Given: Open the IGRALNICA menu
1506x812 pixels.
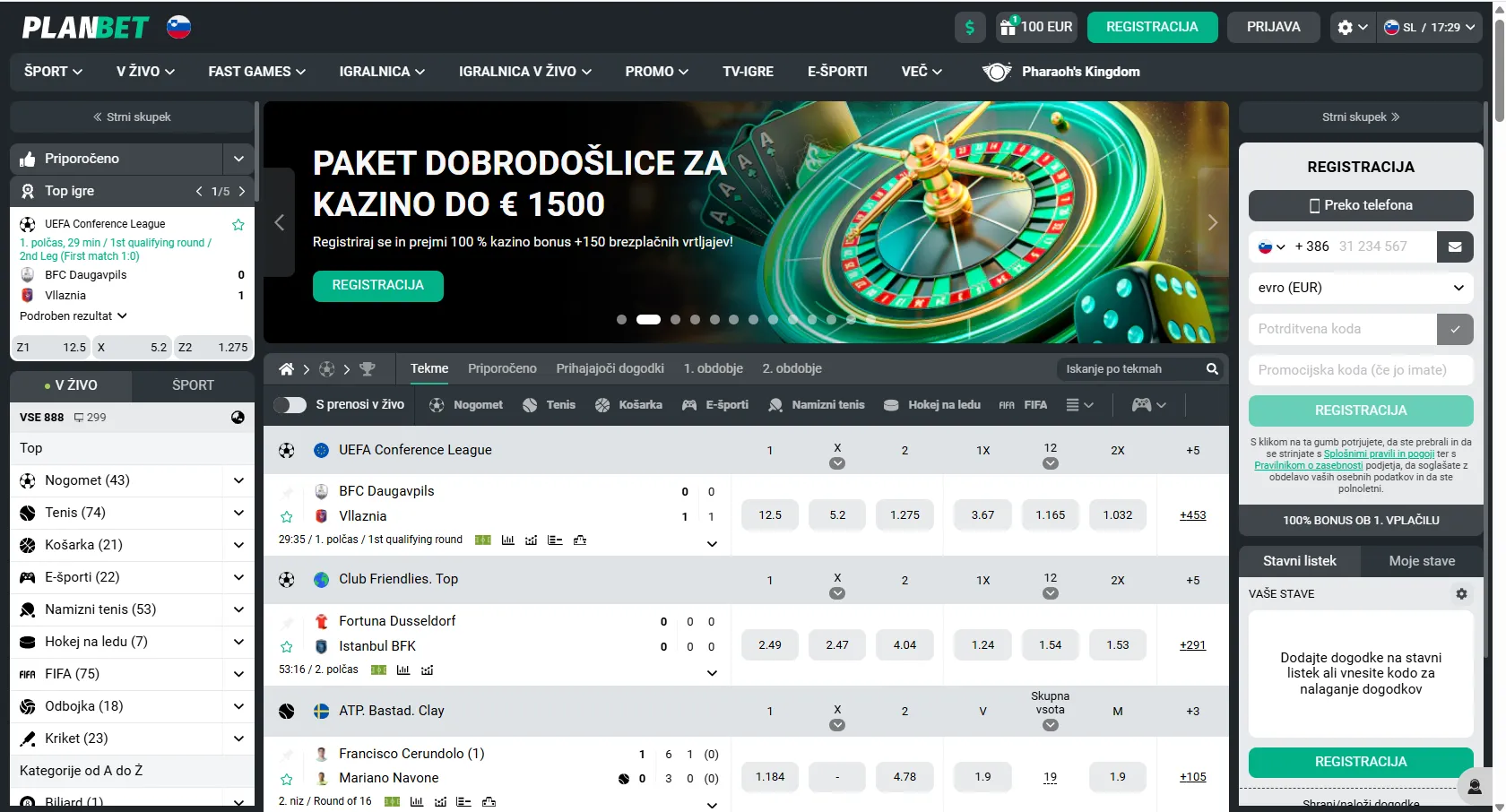Looking at the screenshot, I should coord(382,72).
